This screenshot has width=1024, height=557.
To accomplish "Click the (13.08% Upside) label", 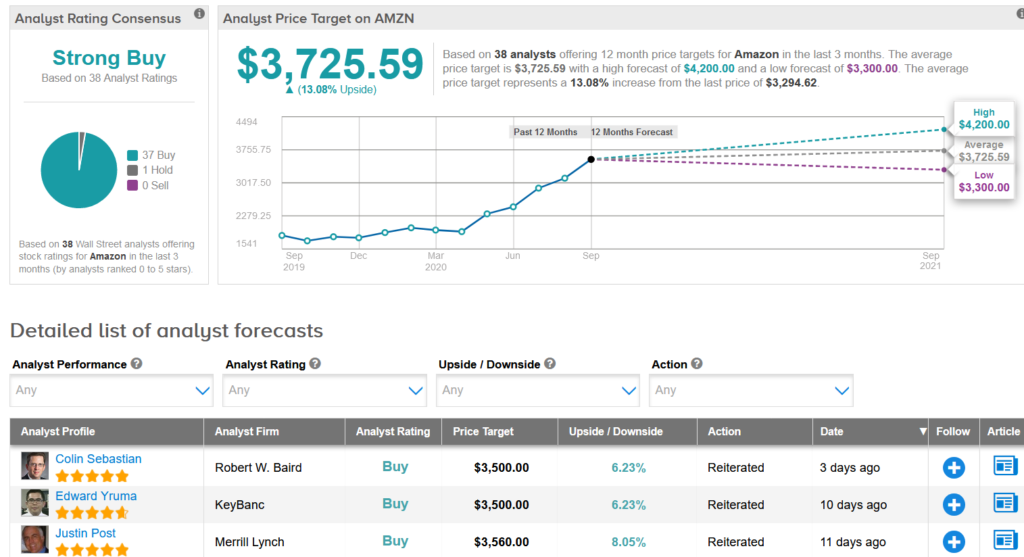I will click(331, 89).
